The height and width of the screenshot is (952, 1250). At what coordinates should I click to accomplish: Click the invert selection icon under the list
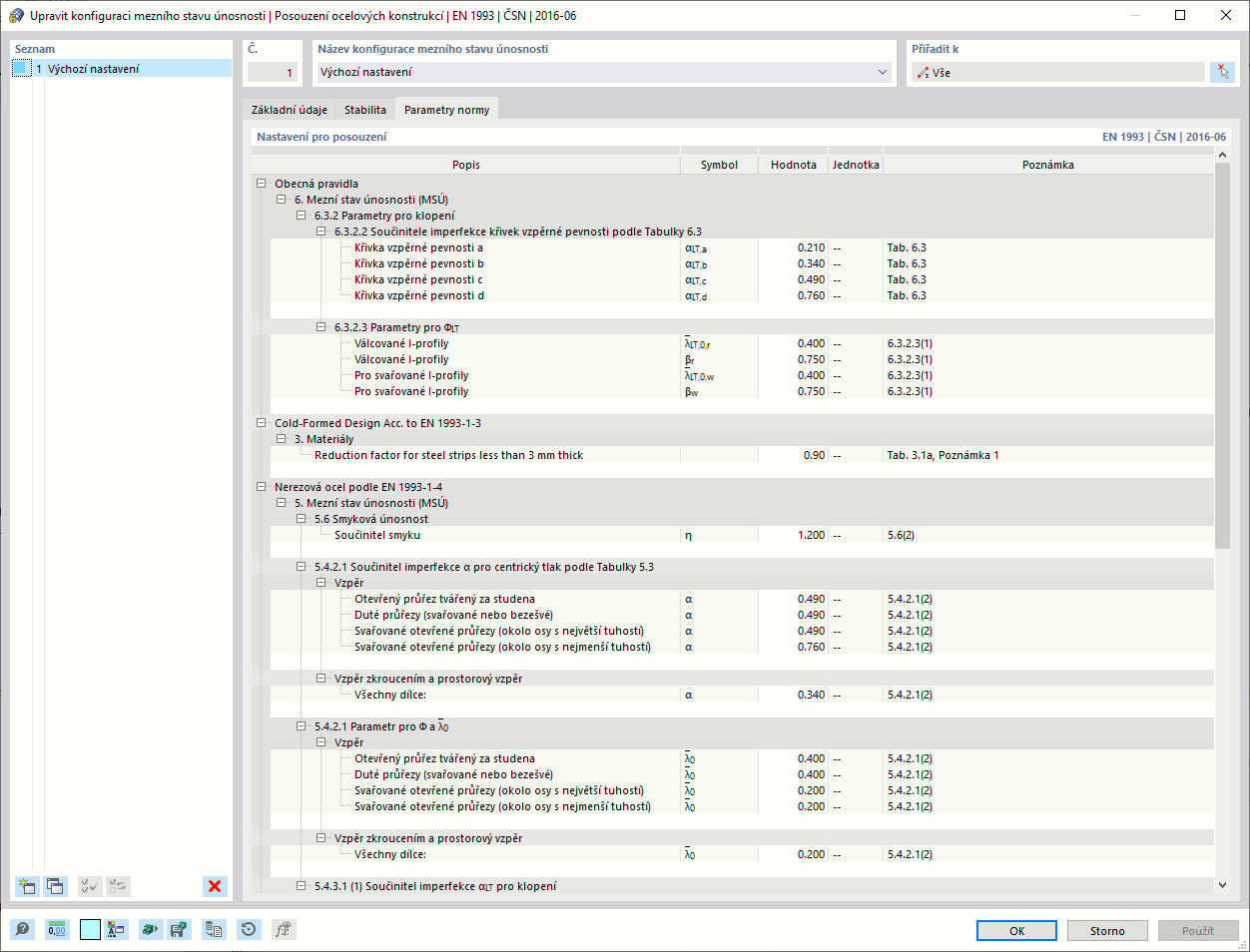[x=117, y=886]
